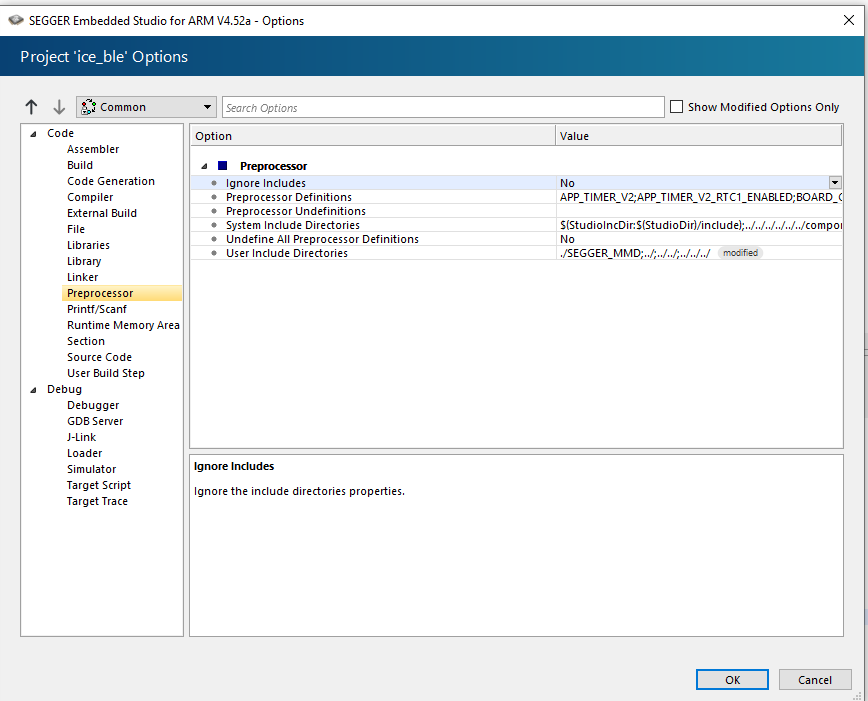This screenshot has height=701, width=868.
Task: Select Debugger in the options tree
Action: tap(93, 405)
